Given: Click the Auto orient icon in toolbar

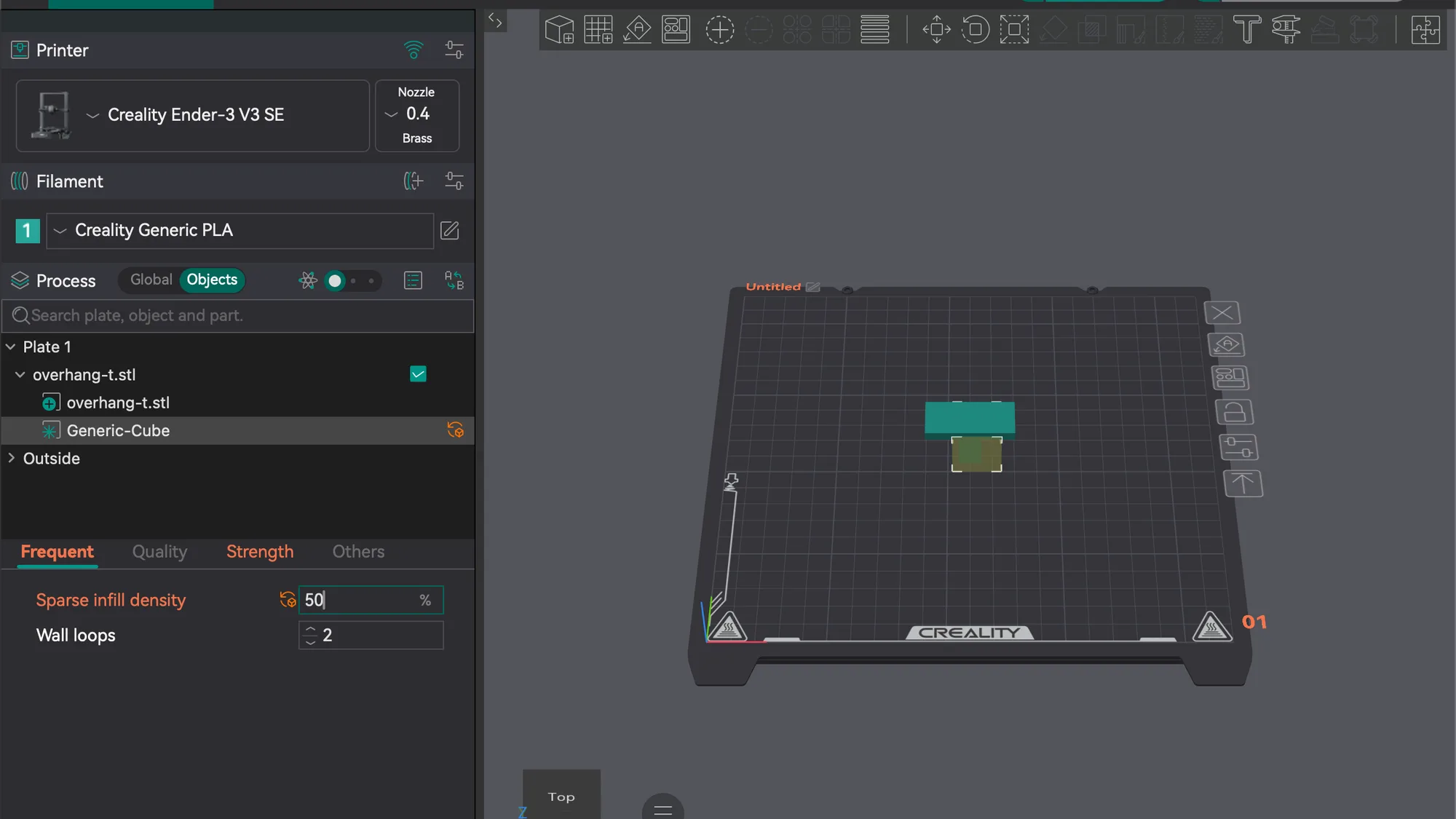Looking at the screenshot, I should pyautogui.click(x=637, y=30).
